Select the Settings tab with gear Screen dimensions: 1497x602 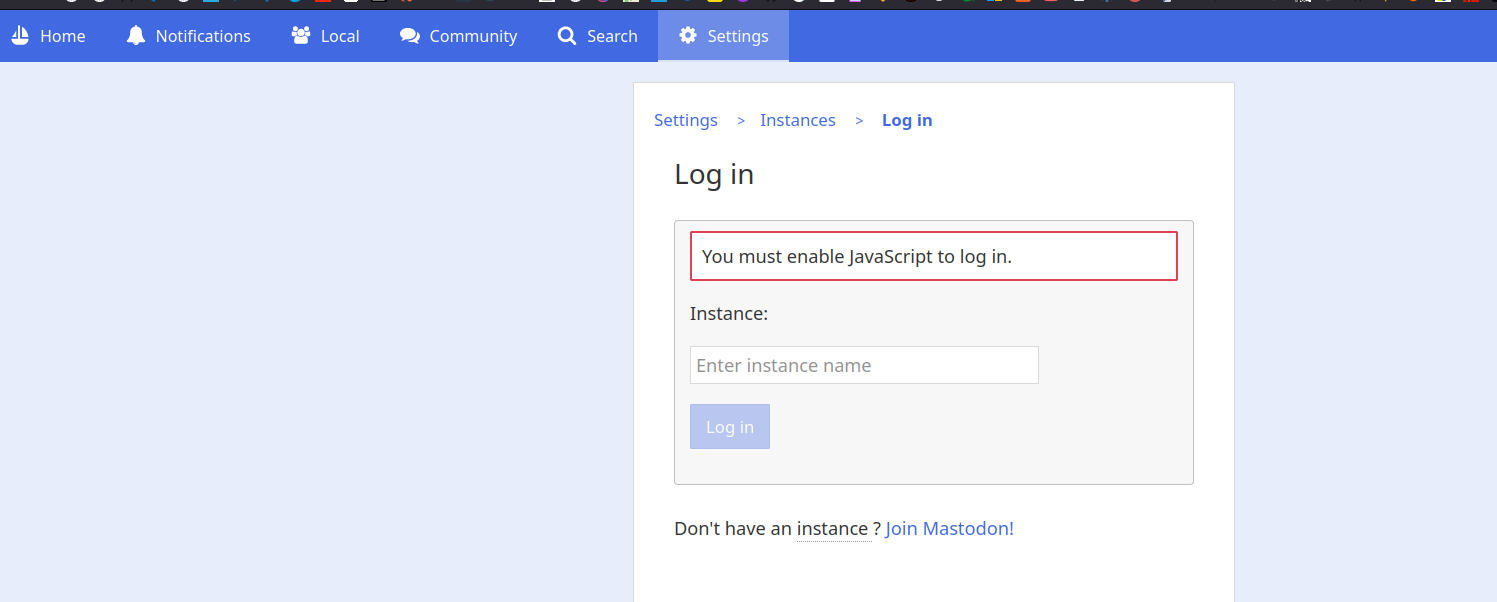[723, 36]
